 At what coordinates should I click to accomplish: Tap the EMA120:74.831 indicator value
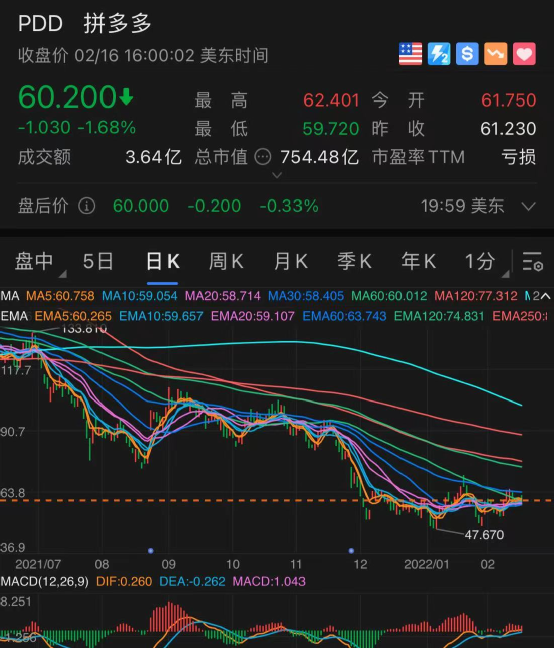[x=439, y=316]
